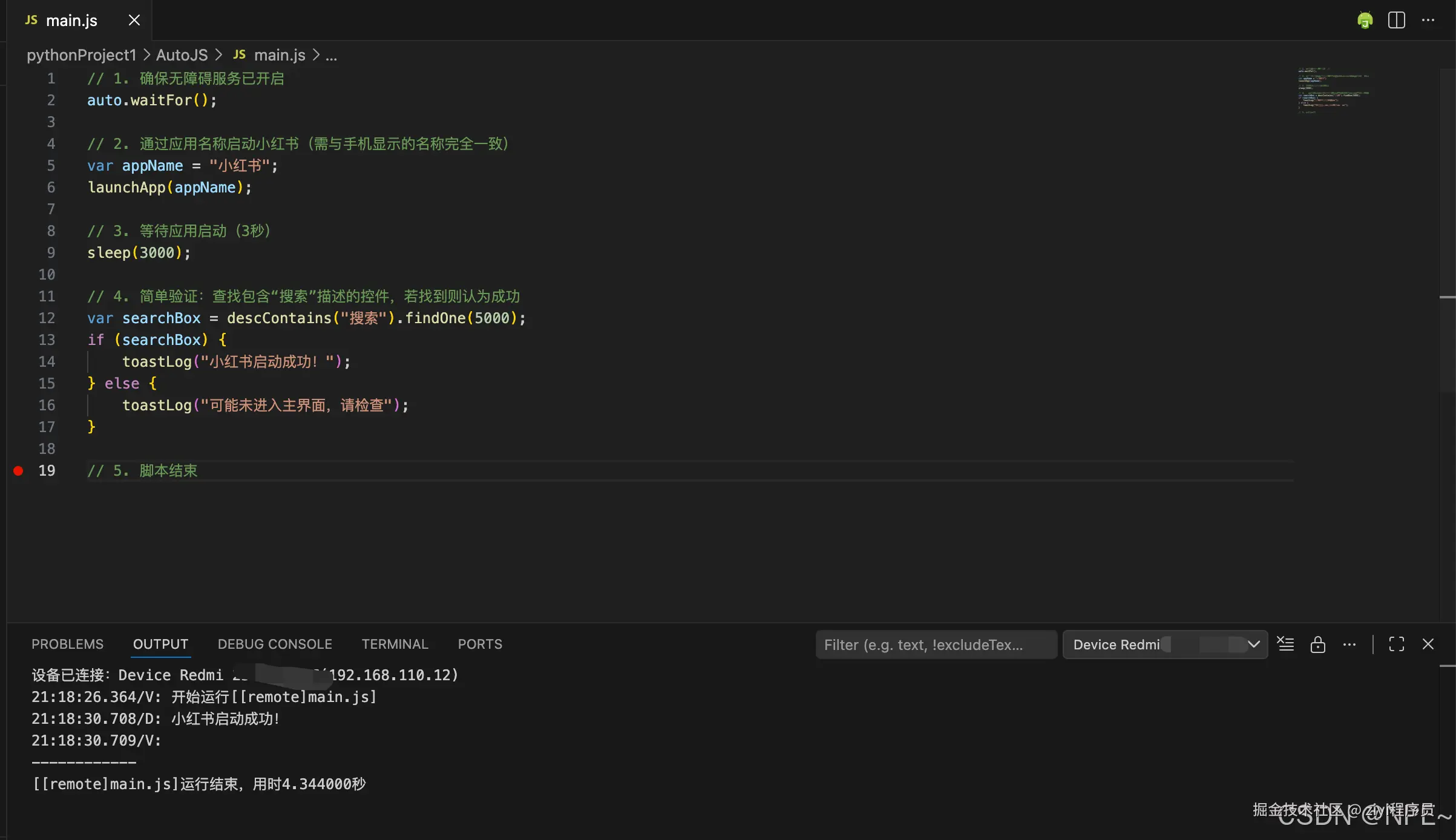Click the 脚本结束 comment on line 19
The height and width of the screenshot is (840, 1456).
pyautogui.click(x=142, y=470)
